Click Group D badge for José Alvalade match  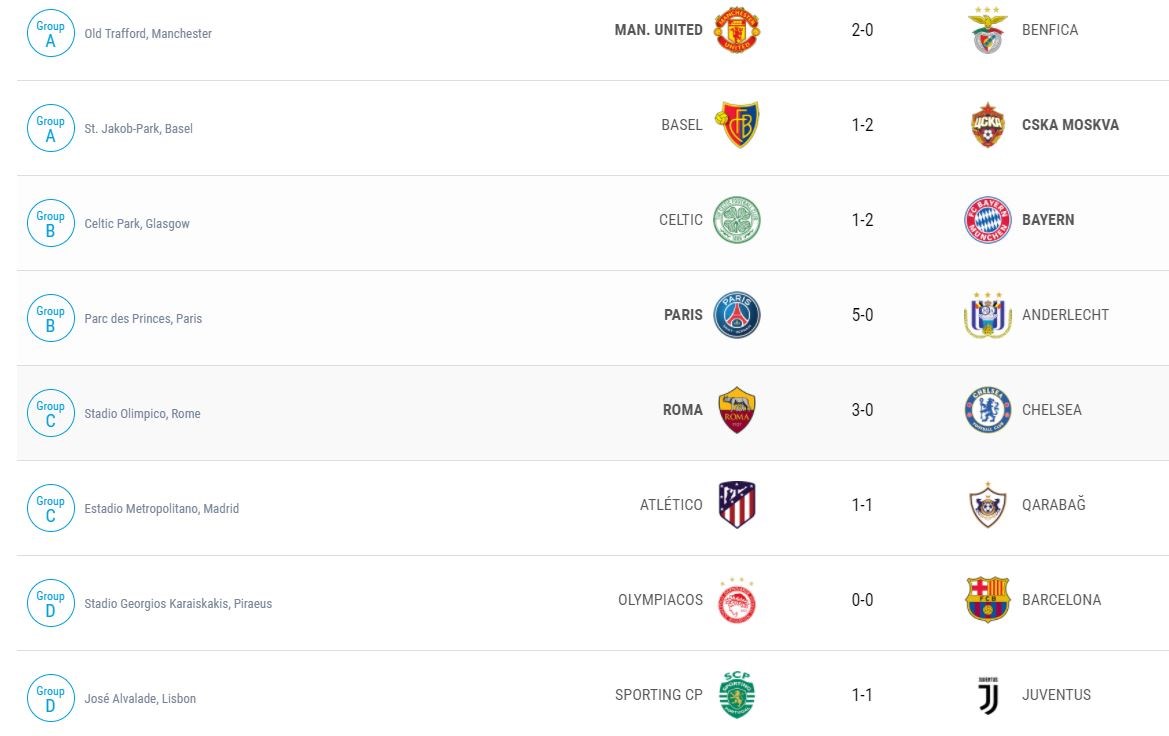(50, 698)
